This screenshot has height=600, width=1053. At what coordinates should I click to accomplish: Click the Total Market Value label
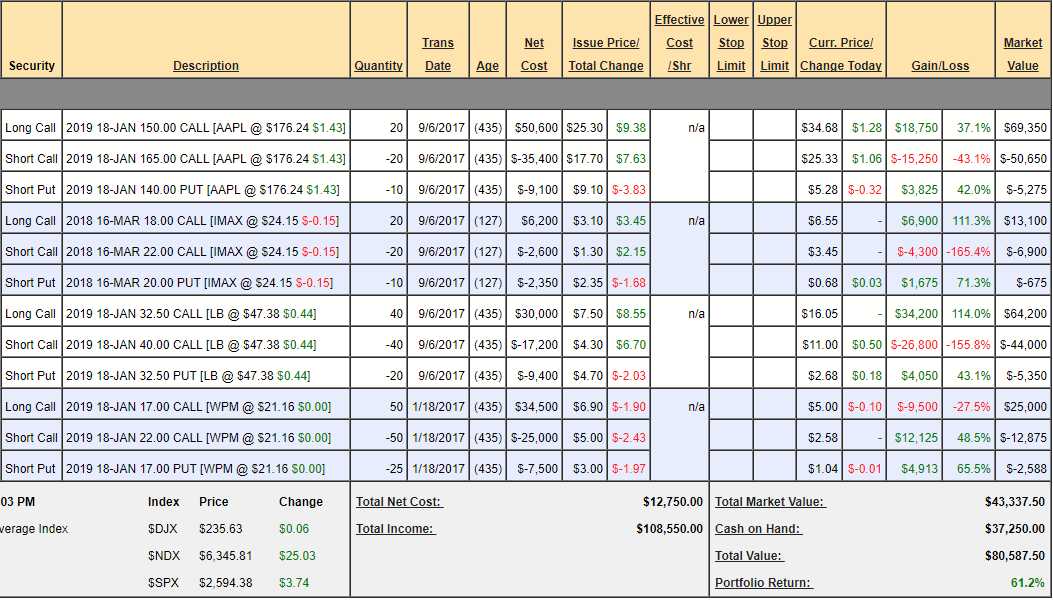point(769,502)
